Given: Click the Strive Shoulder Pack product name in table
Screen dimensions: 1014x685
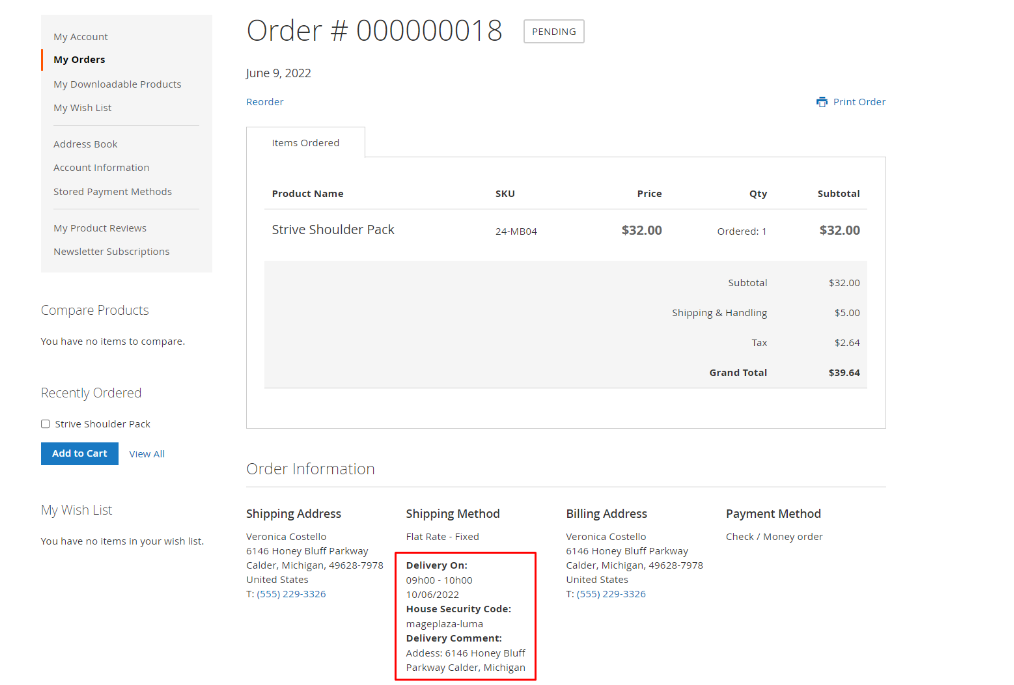Looking at the screenshot, I should (x=333, y=230).
